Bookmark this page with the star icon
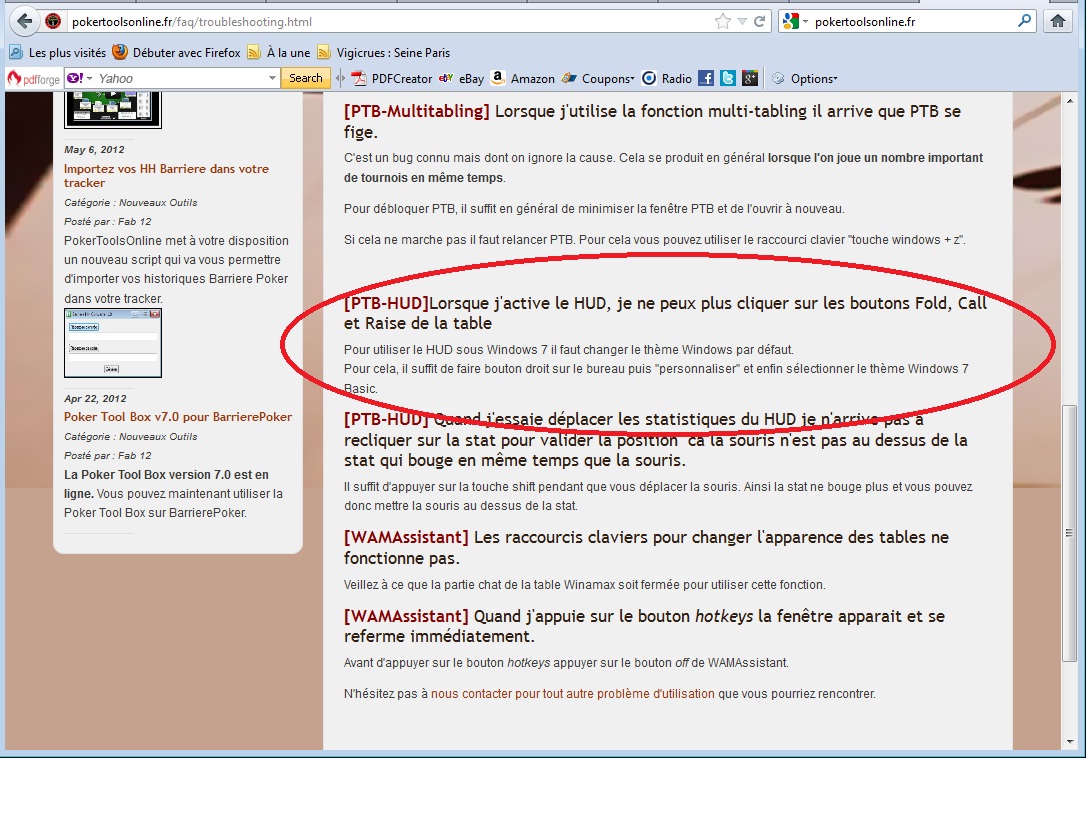The image size is (1089, 830). (x=723, y=22)
